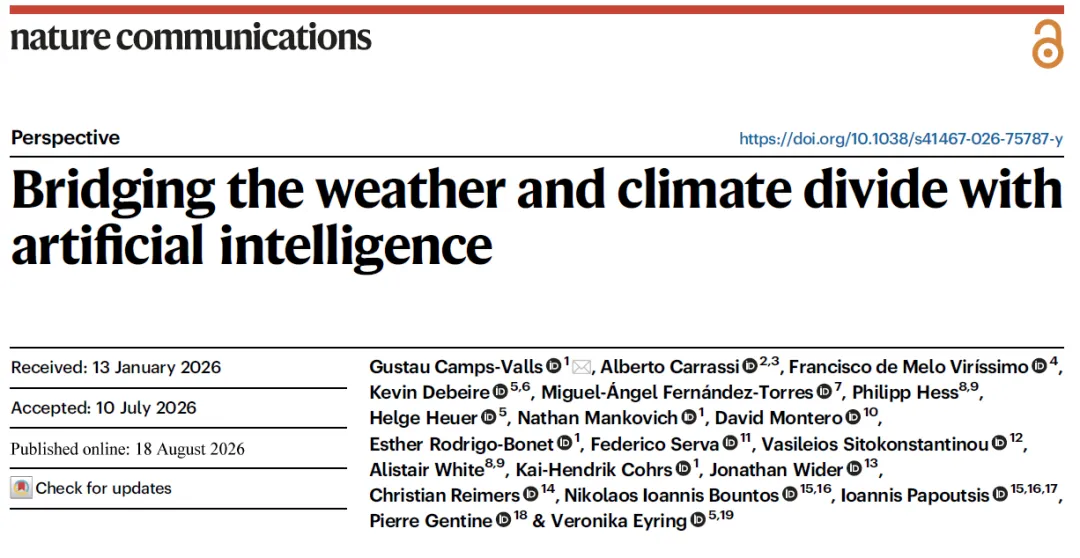The width and height of the screenshot is (1080, 558).
Task: Select the author name Gustau Camps-Valls
Action: click(x=456, y=368)
